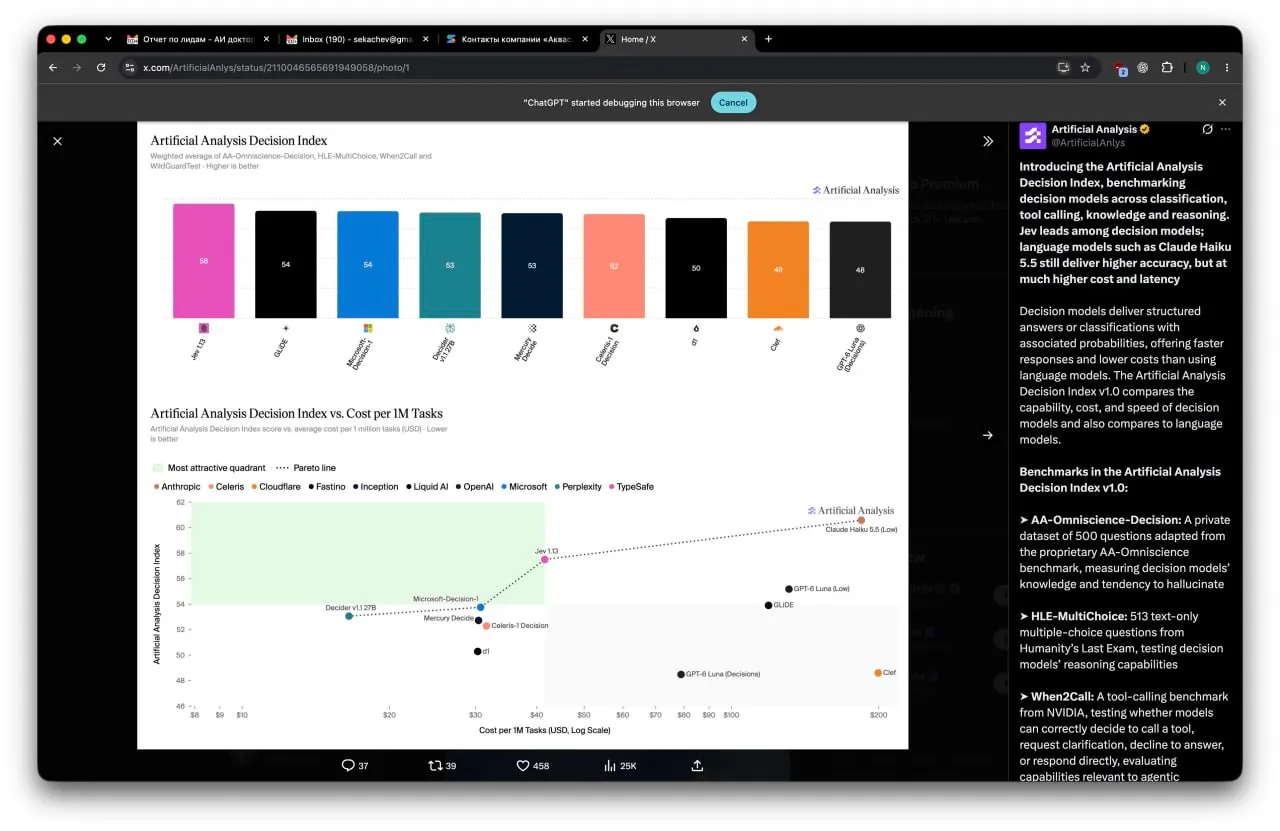The width and height of the screenshot is (1280, 831).
Task: Reply to the post (37 comments)
Action: (x=355, y=766)
